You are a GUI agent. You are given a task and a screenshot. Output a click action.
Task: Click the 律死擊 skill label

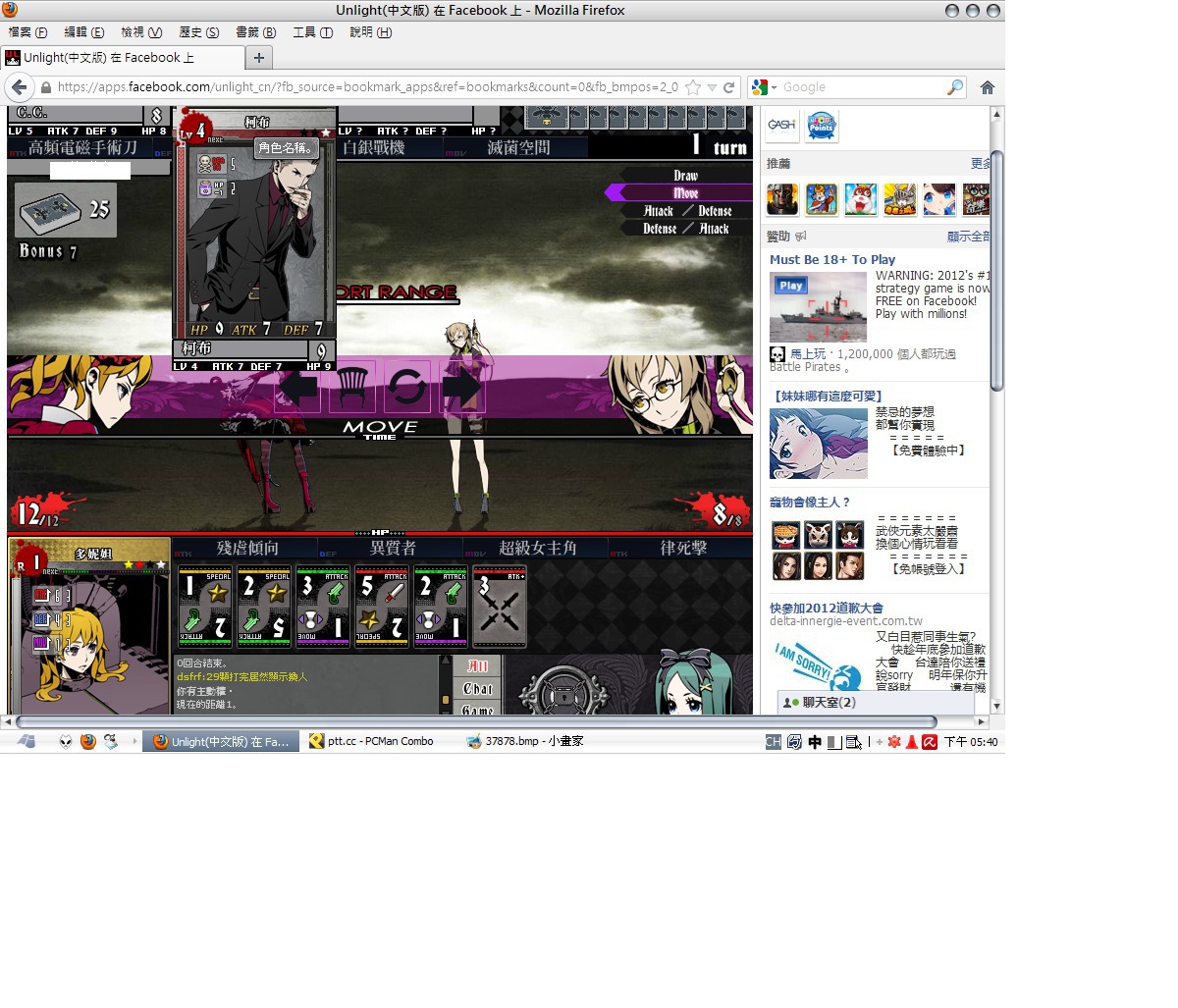pyautogui.click(x=683, y=548)
